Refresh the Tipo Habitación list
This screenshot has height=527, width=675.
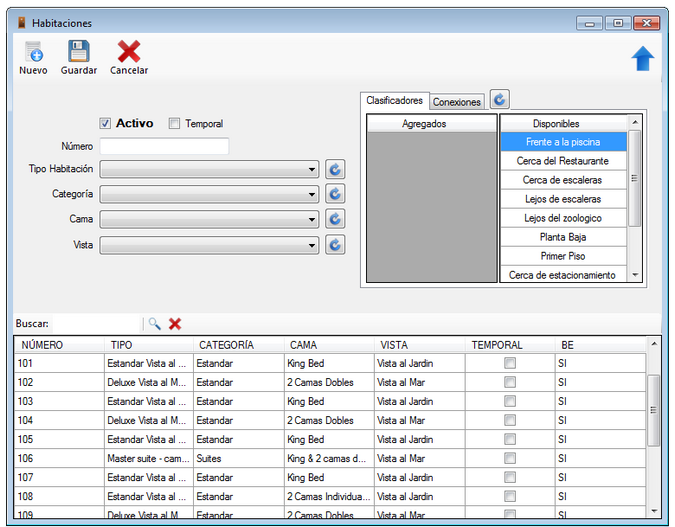tap(335, 169)
